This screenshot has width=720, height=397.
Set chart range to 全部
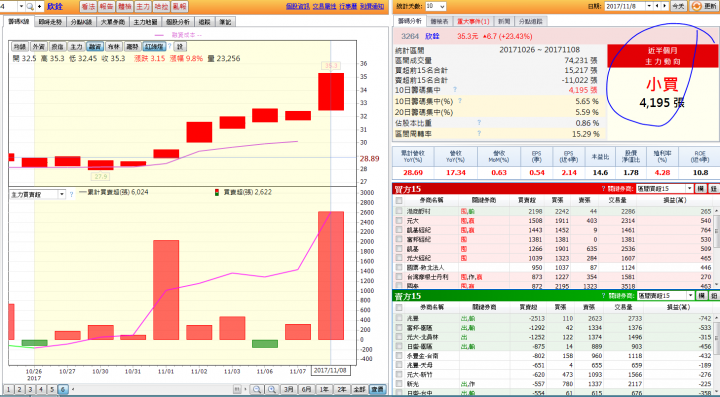(x=360, y=390)
